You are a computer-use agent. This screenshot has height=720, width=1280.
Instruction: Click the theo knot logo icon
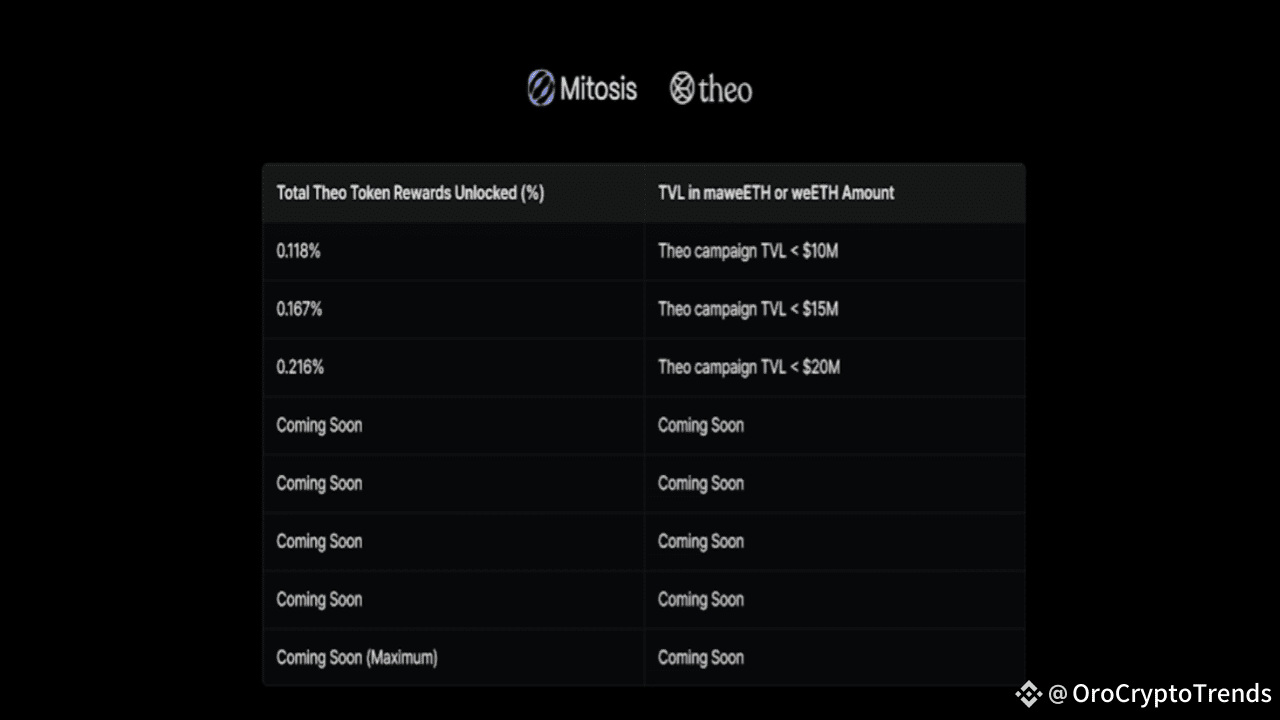[682, 89]
